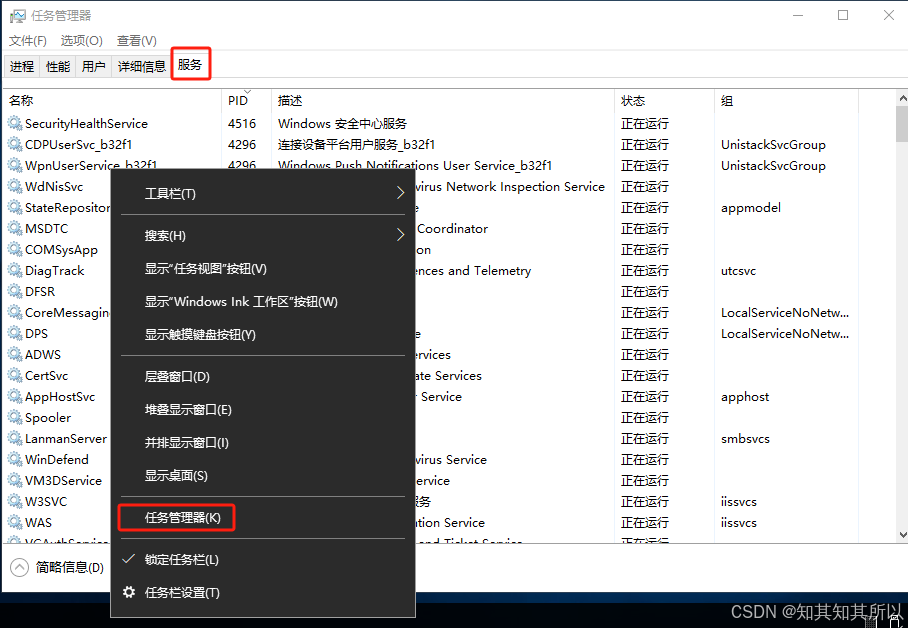The image size is (908, 628).
Task: Toggle 显示"任务视图"按钮(V) option
Action: coord(262,269)
